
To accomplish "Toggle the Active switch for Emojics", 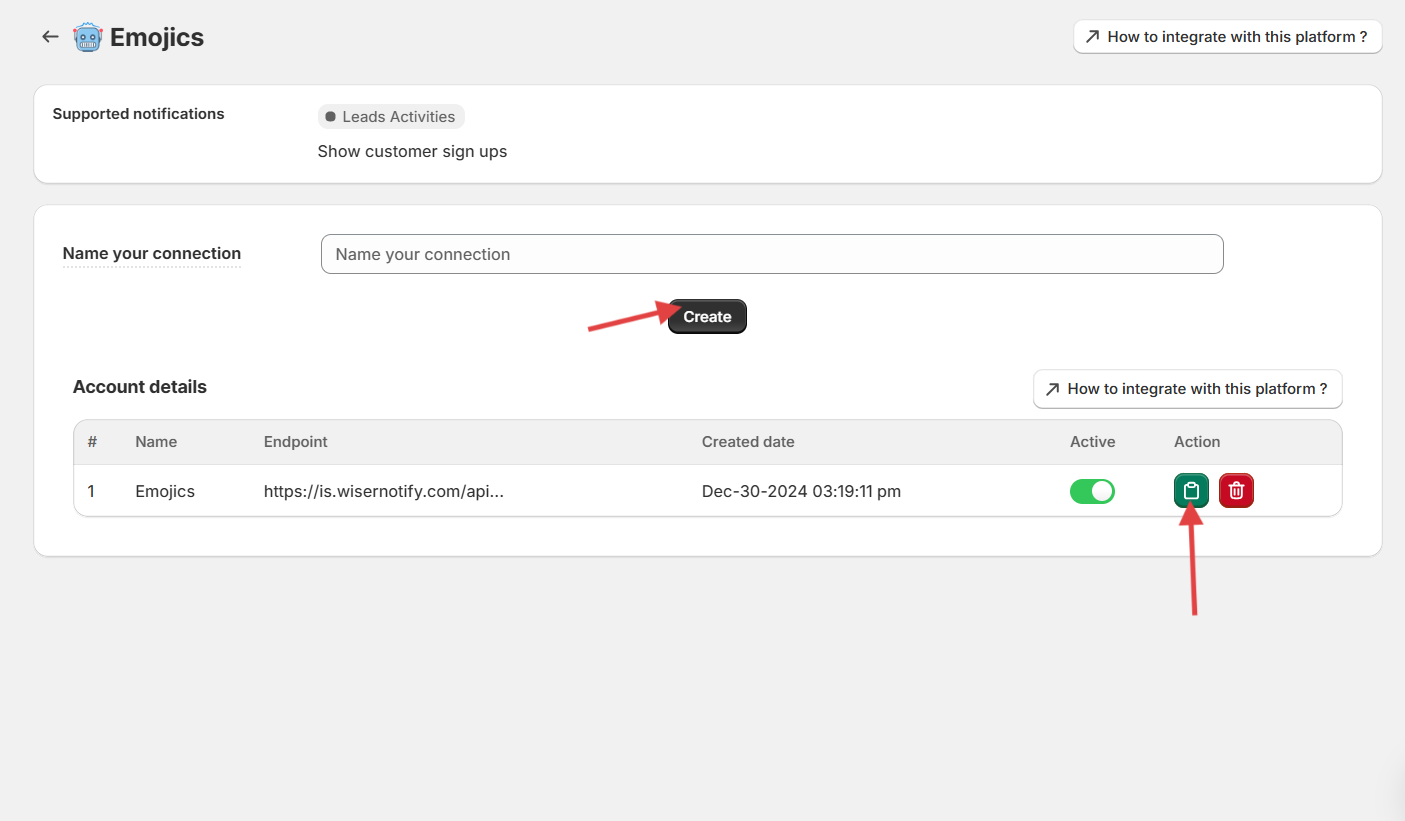I will (1092, 491).
